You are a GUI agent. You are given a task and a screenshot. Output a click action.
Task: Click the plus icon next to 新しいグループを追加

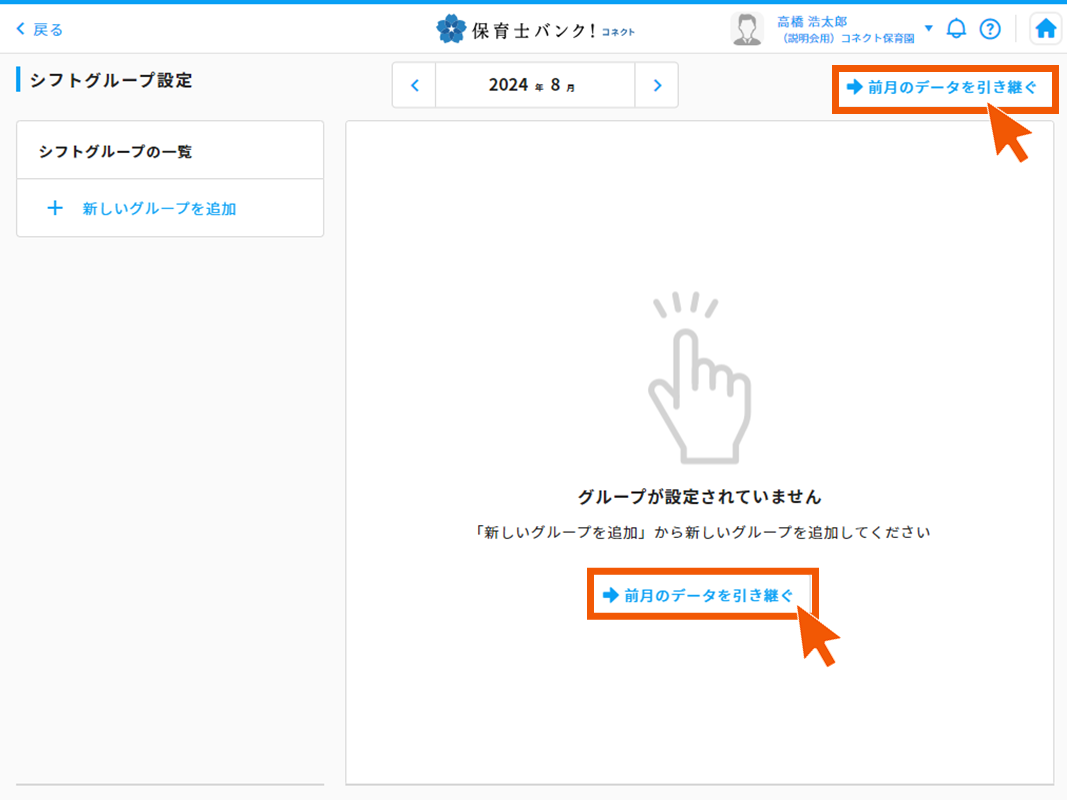55,208
